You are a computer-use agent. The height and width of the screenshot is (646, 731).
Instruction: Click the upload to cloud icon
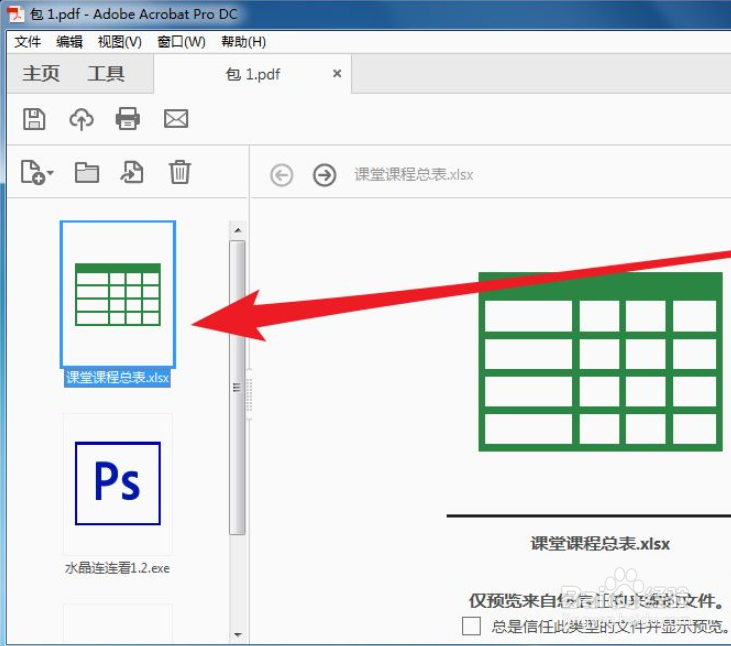[82, 119]
